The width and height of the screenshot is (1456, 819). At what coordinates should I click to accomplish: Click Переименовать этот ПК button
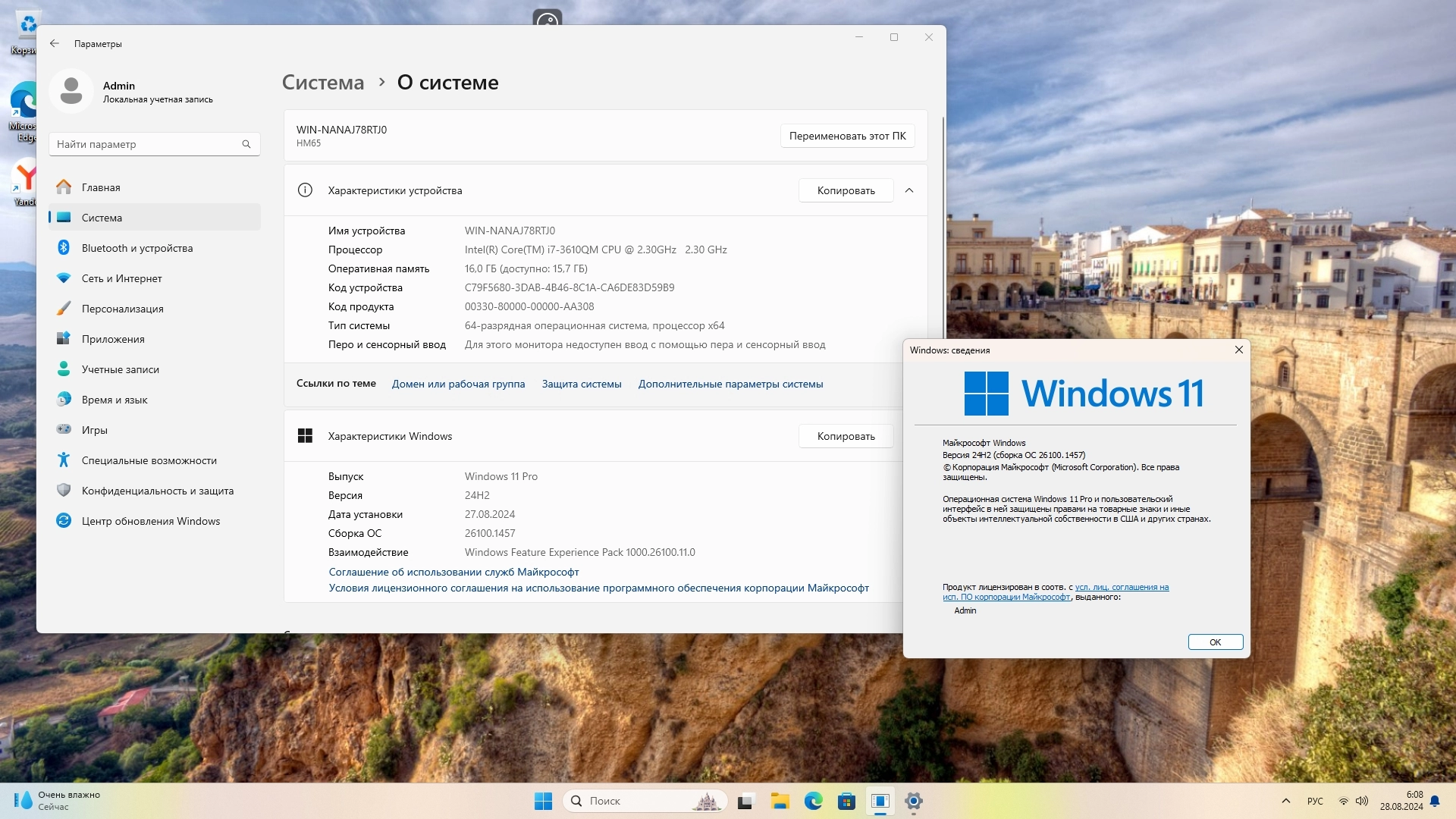click(847, 136)
